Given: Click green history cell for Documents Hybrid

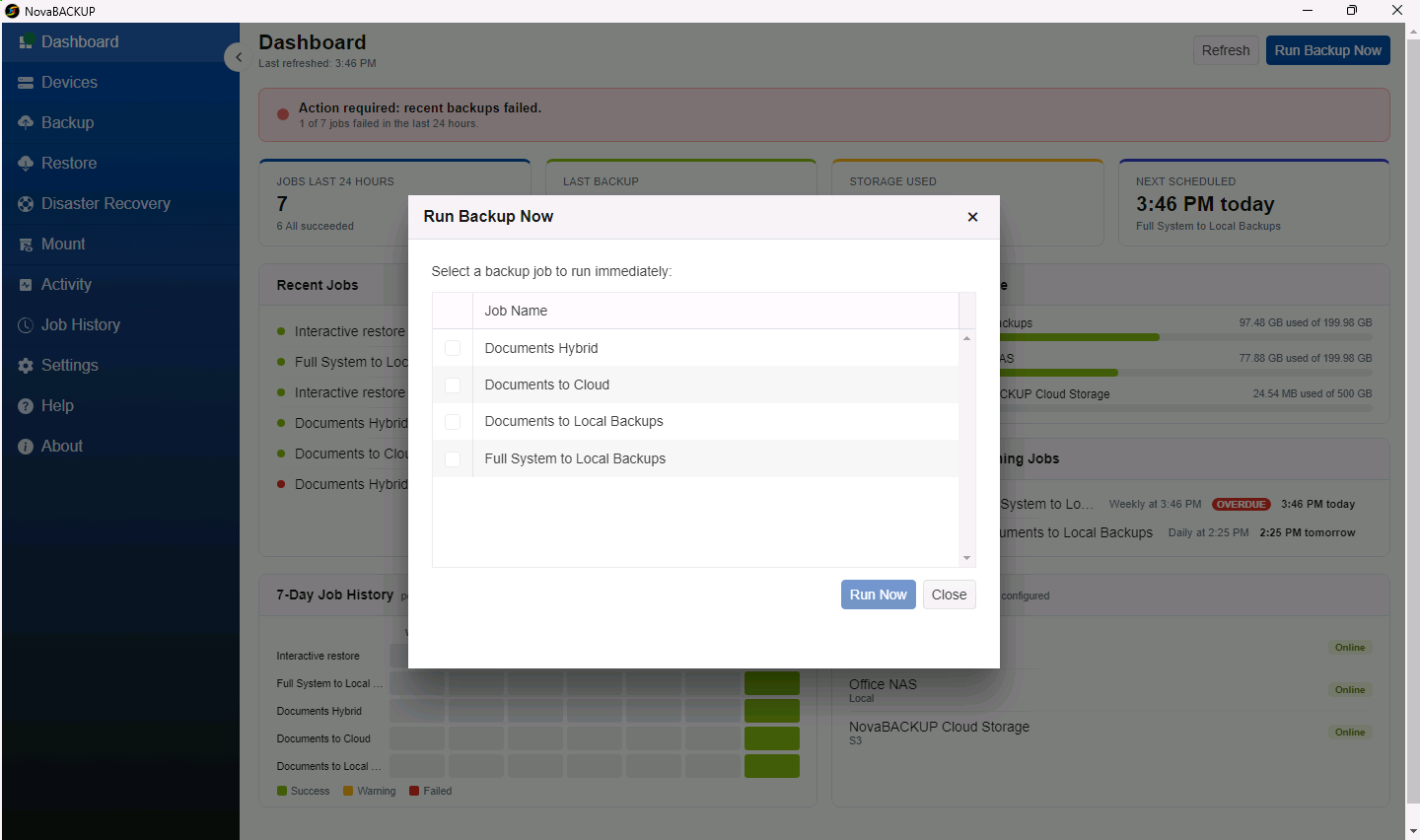Looking at the screenshot, I should 772,711.
